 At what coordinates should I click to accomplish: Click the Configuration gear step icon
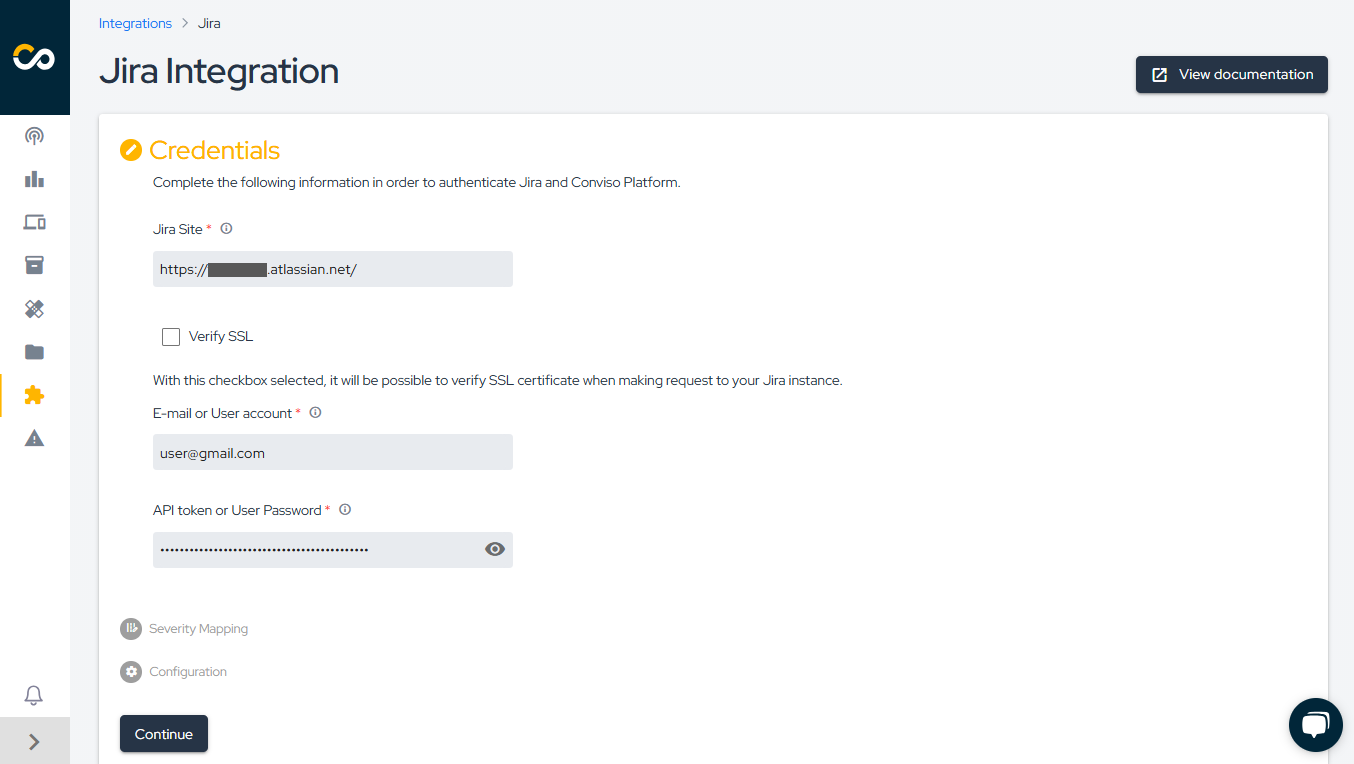pos(131,672)
